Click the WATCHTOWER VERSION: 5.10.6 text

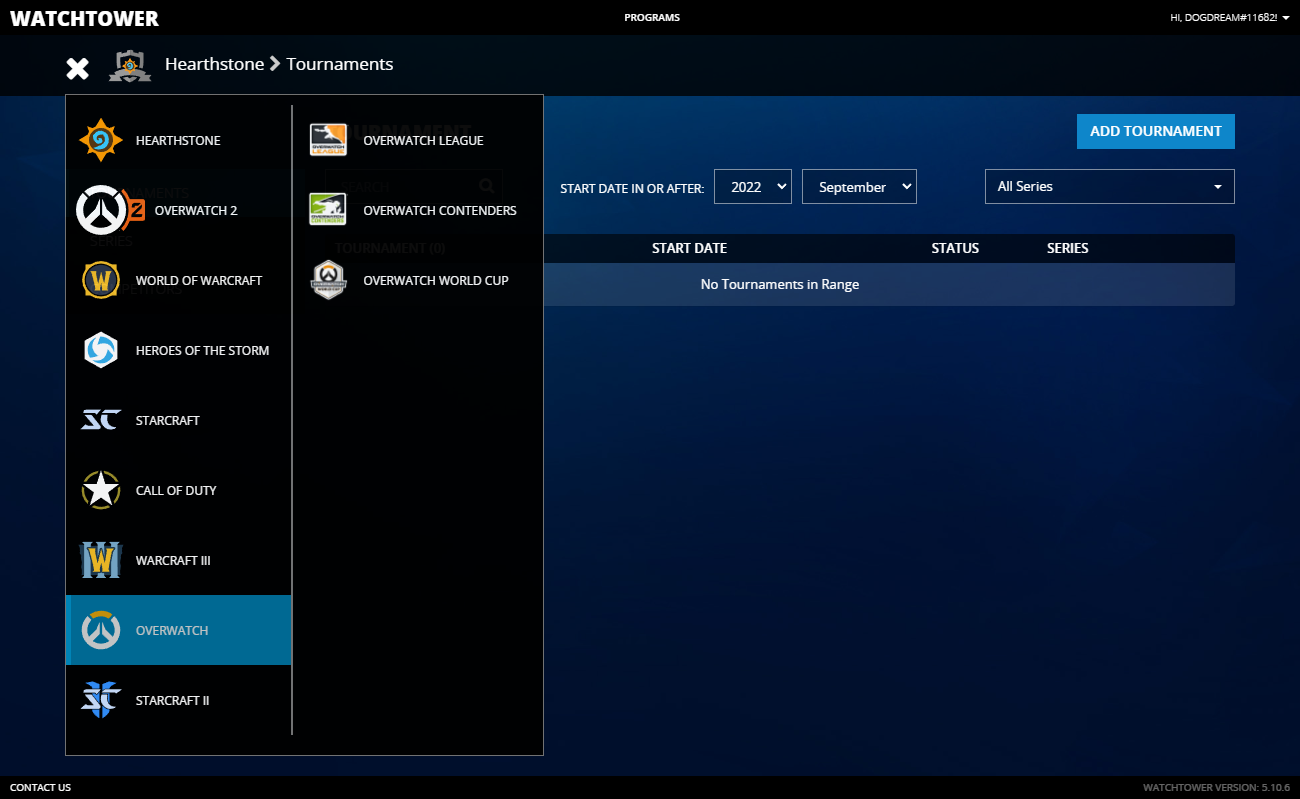click(1216, 788)
